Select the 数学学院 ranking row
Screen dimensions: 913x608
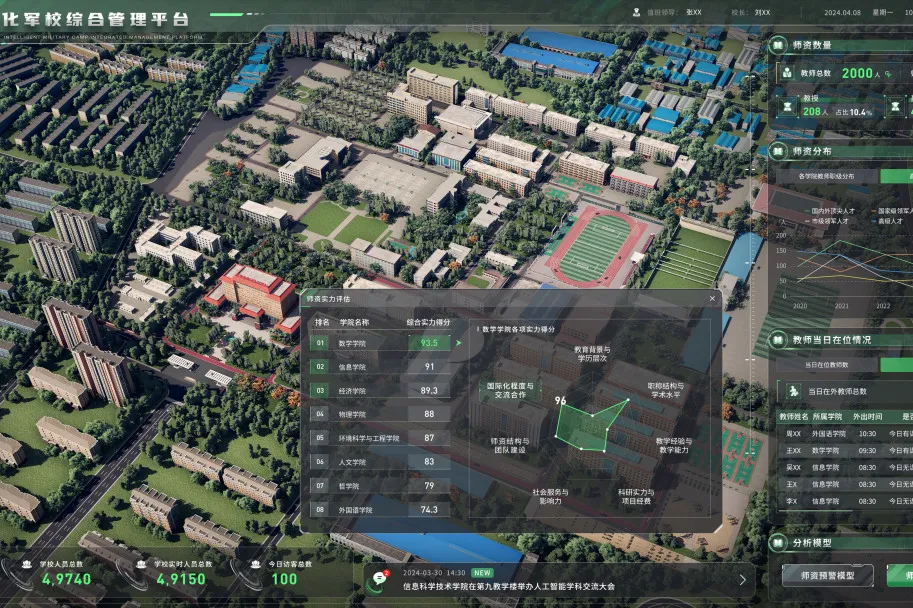(x=380, y=342)
